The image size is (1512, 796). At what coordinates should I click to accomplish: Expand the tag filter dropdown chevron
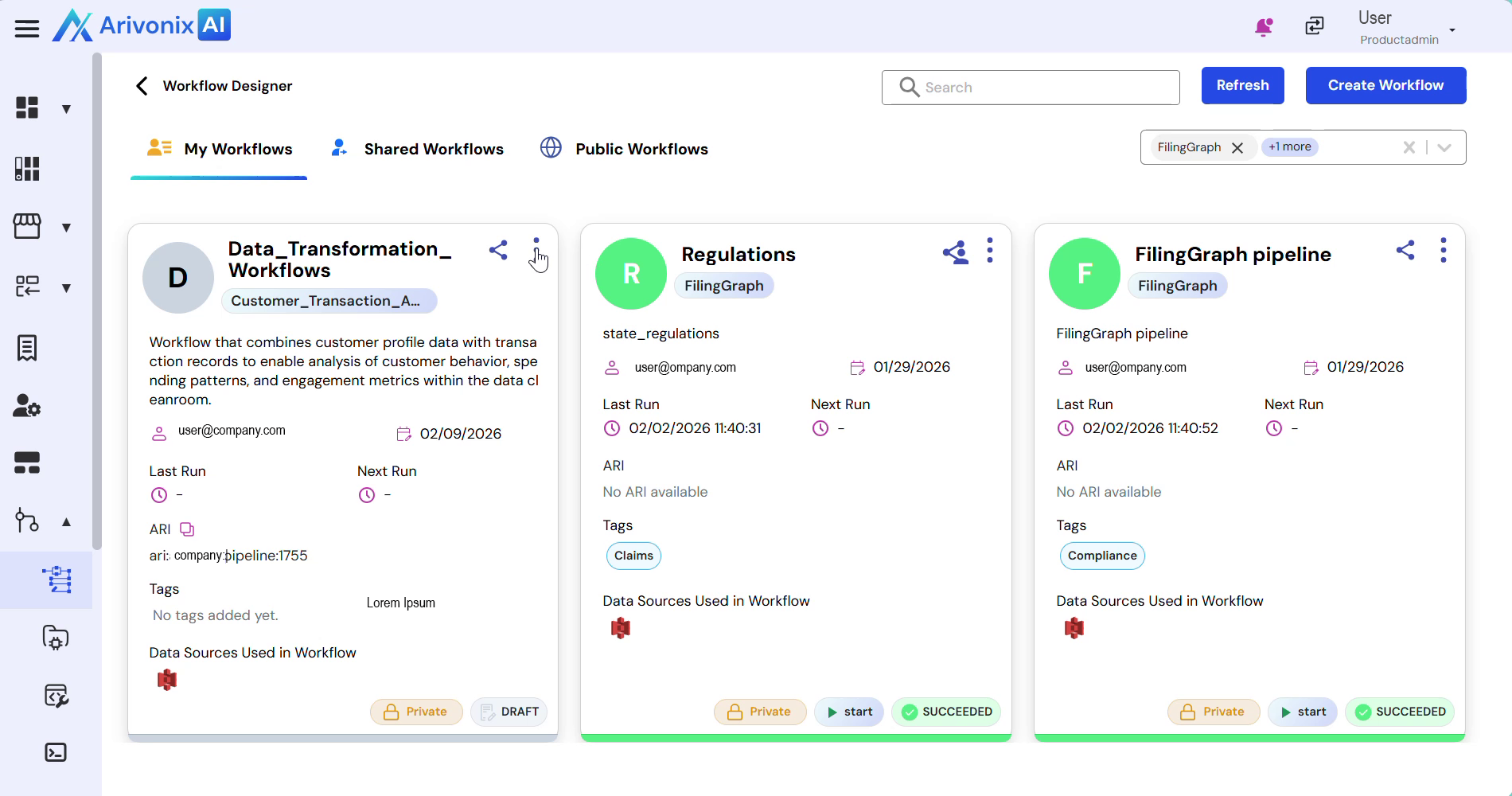click(1444, 147)
